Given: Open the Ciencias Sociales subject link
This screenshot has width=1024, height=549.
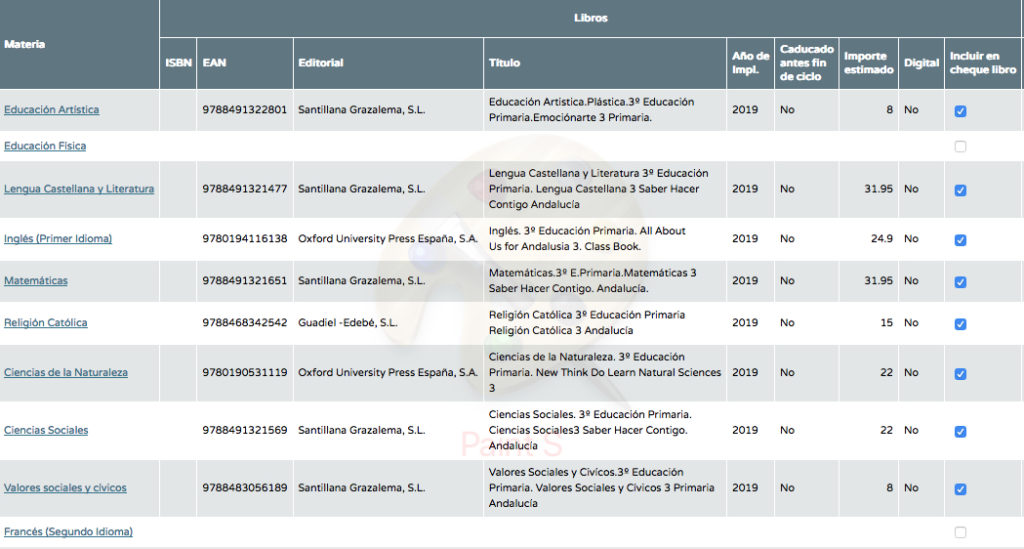Looking at the screenshot, I should 46,430.
